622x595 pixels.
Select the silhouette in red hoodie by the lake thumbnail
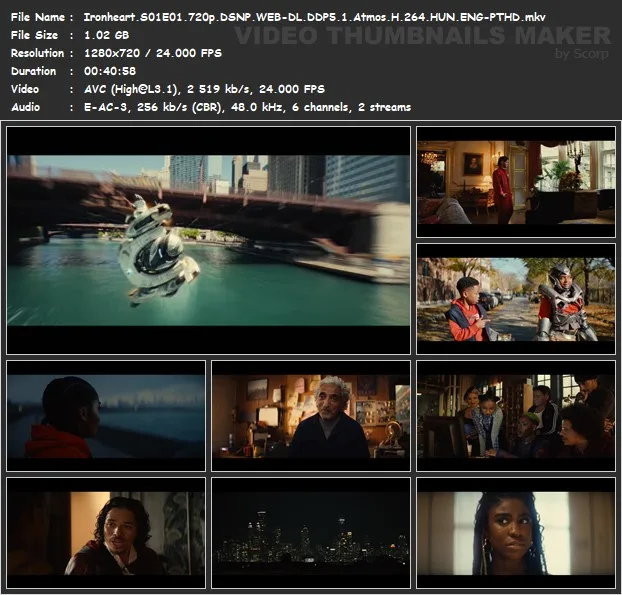coord(106,416)
